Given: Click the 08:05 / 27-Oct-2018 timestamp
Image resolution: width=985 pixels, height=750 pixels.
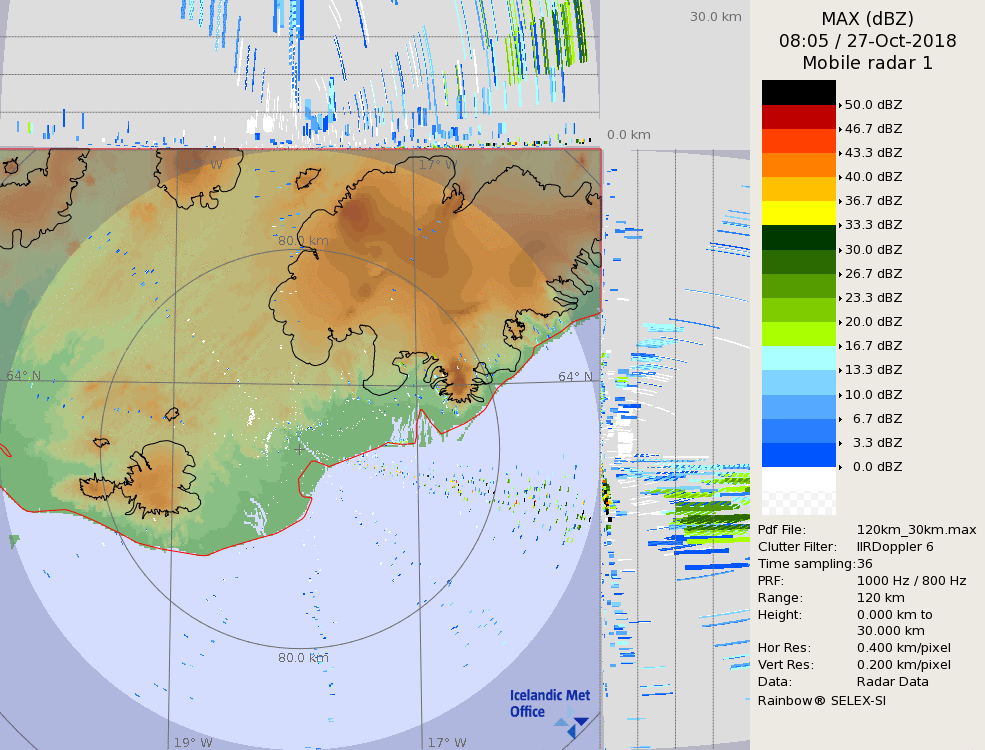Looking at the screenshot, I should (x=867, y=41).
